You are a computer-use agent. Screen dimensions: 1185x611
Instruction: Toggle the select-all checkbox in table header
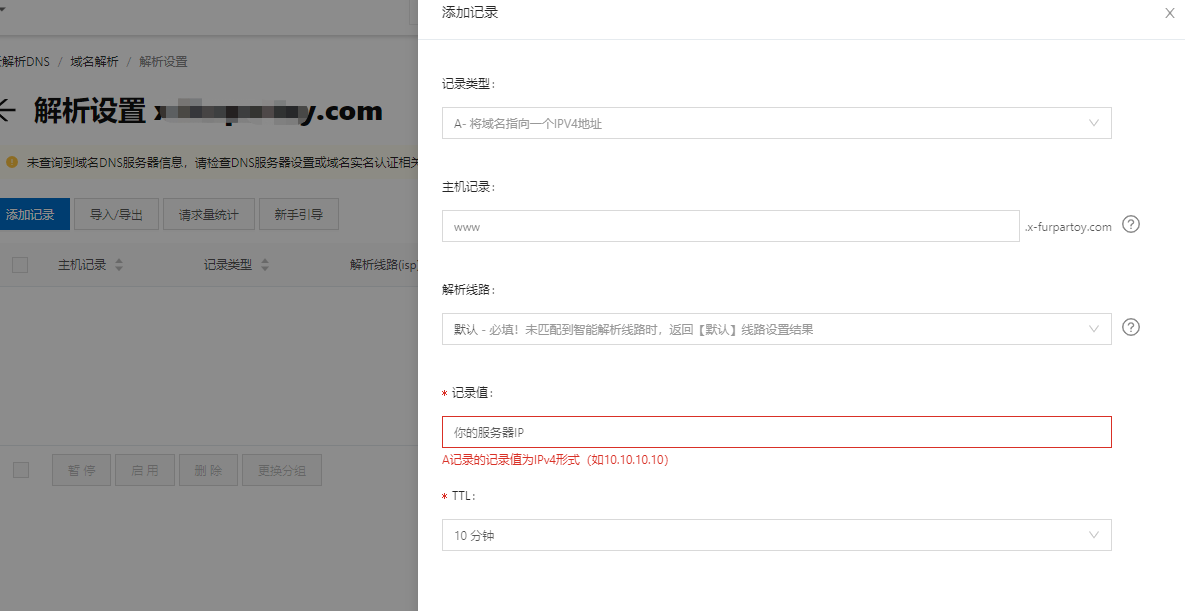(x=20, y=265)
